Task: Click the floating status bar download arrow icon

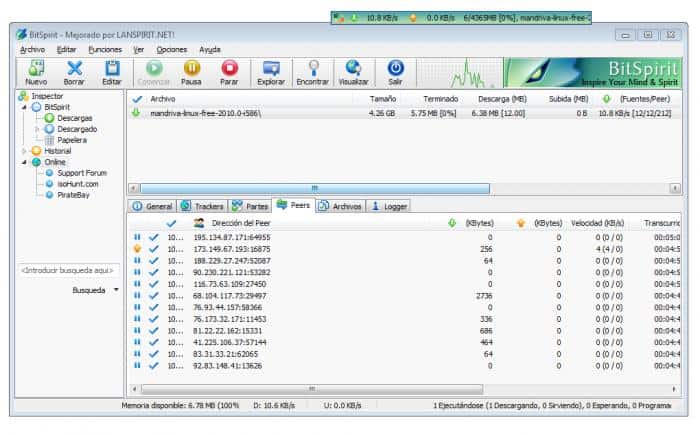Action: (x=354, y=18)
